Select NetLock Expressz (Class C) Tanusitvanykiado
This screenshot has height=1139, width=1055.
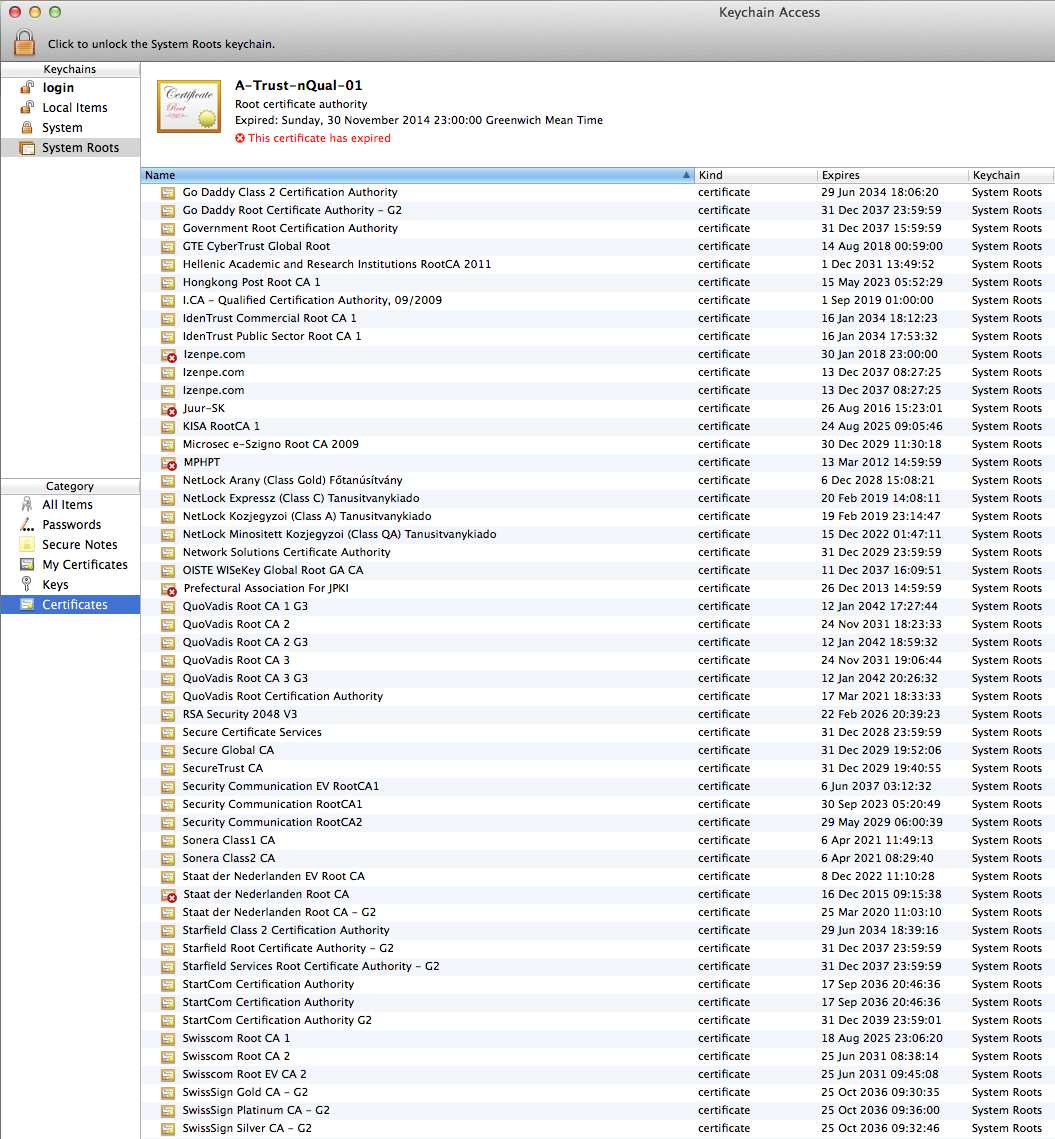pyautogui.click(x=597, y=498)
